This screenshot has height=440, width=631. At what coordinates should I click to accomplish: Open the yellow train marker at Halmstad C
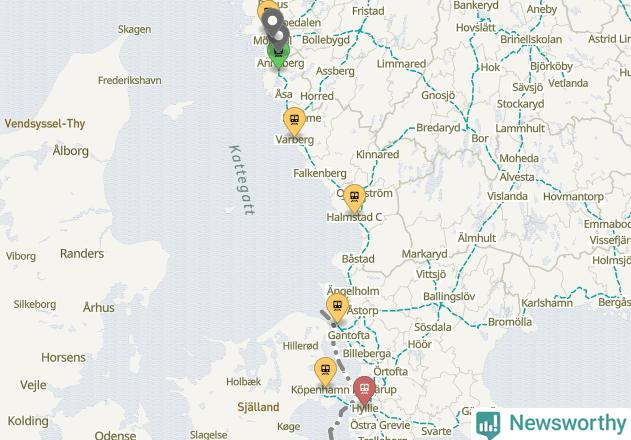[354, 198]
